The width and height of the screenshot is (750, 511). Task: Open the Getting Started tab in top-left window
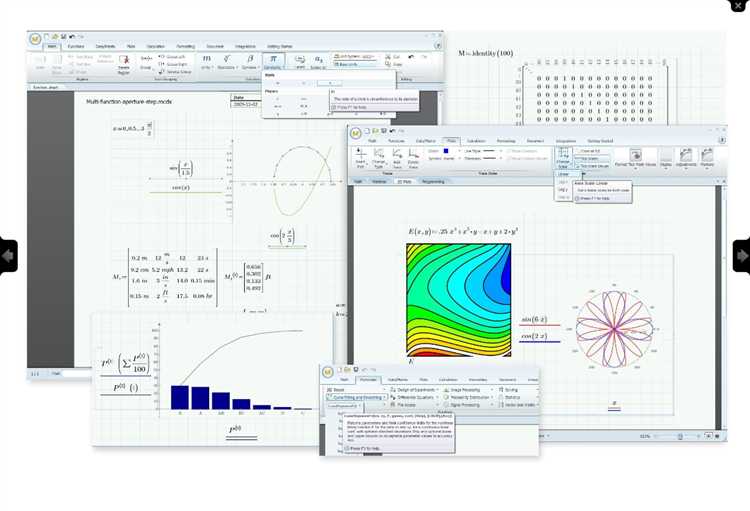(279, 46)
